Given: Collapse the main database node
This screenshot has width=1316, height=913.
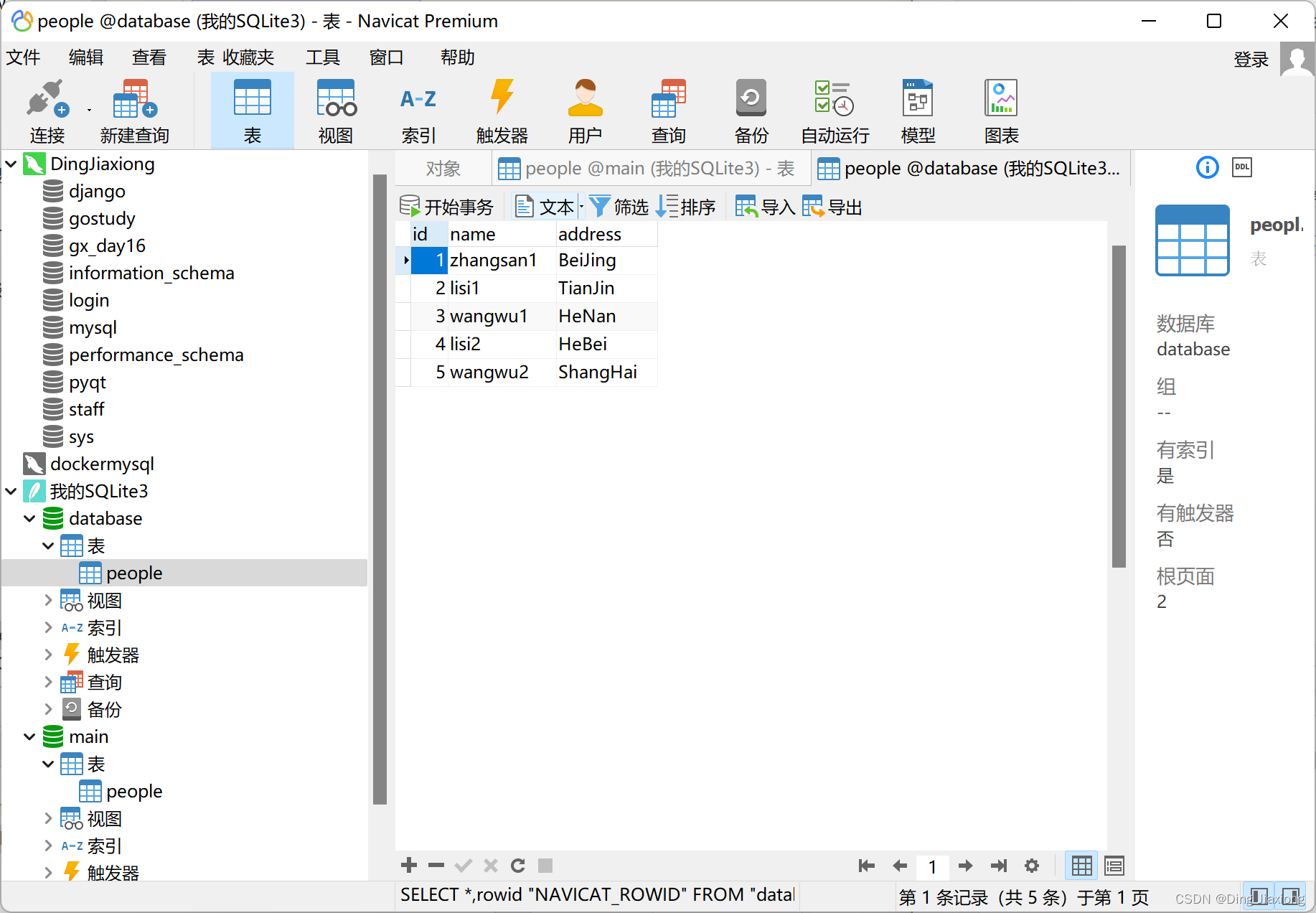Looking at the screenshot, I should (29, 736).
